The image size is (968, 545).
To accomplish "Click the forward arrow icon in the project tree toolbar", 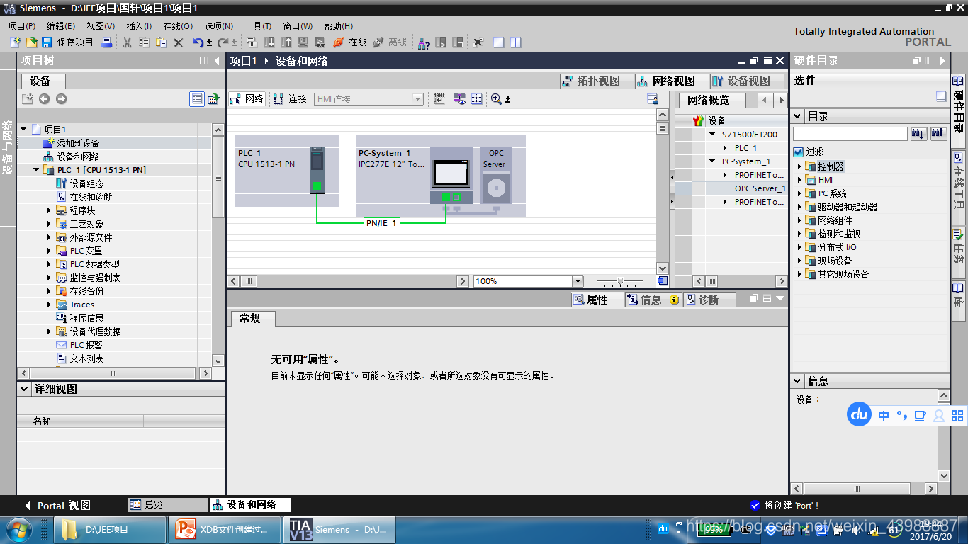I will pos(61,99).
